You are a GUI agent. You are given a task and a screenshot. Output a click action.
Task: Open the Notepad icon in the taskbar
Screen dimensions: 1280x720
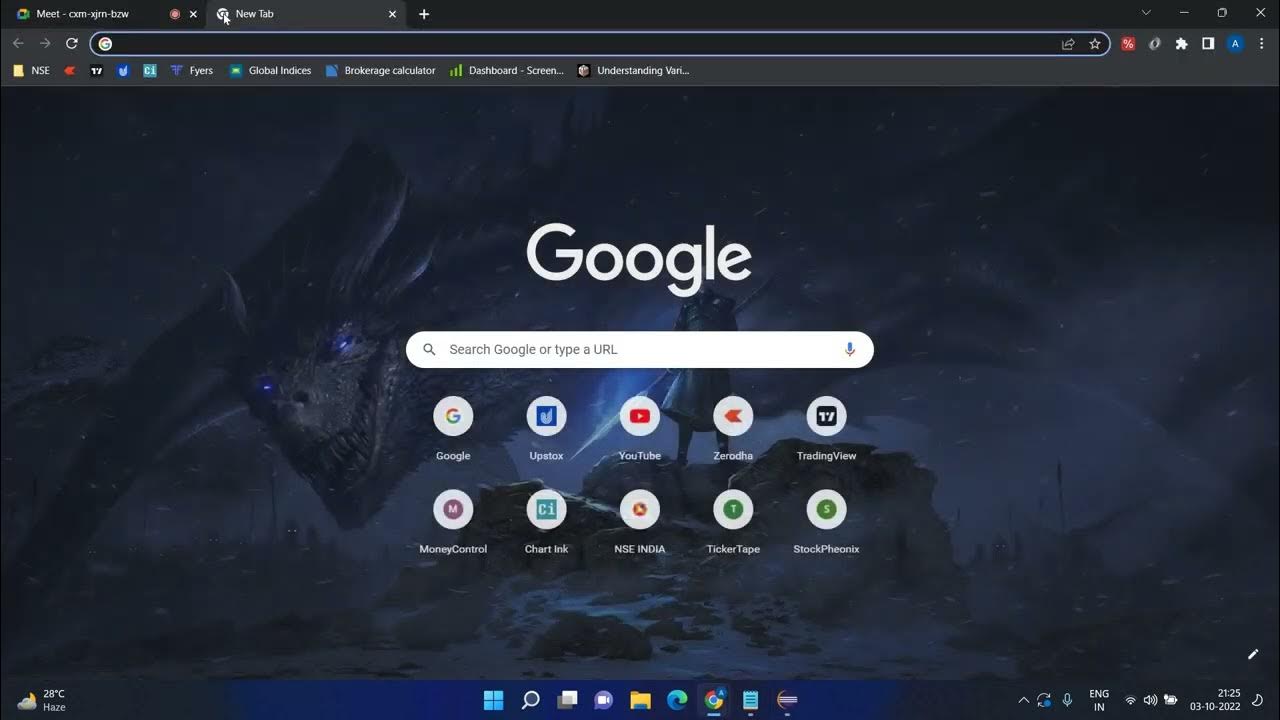(x=751, y=700)
